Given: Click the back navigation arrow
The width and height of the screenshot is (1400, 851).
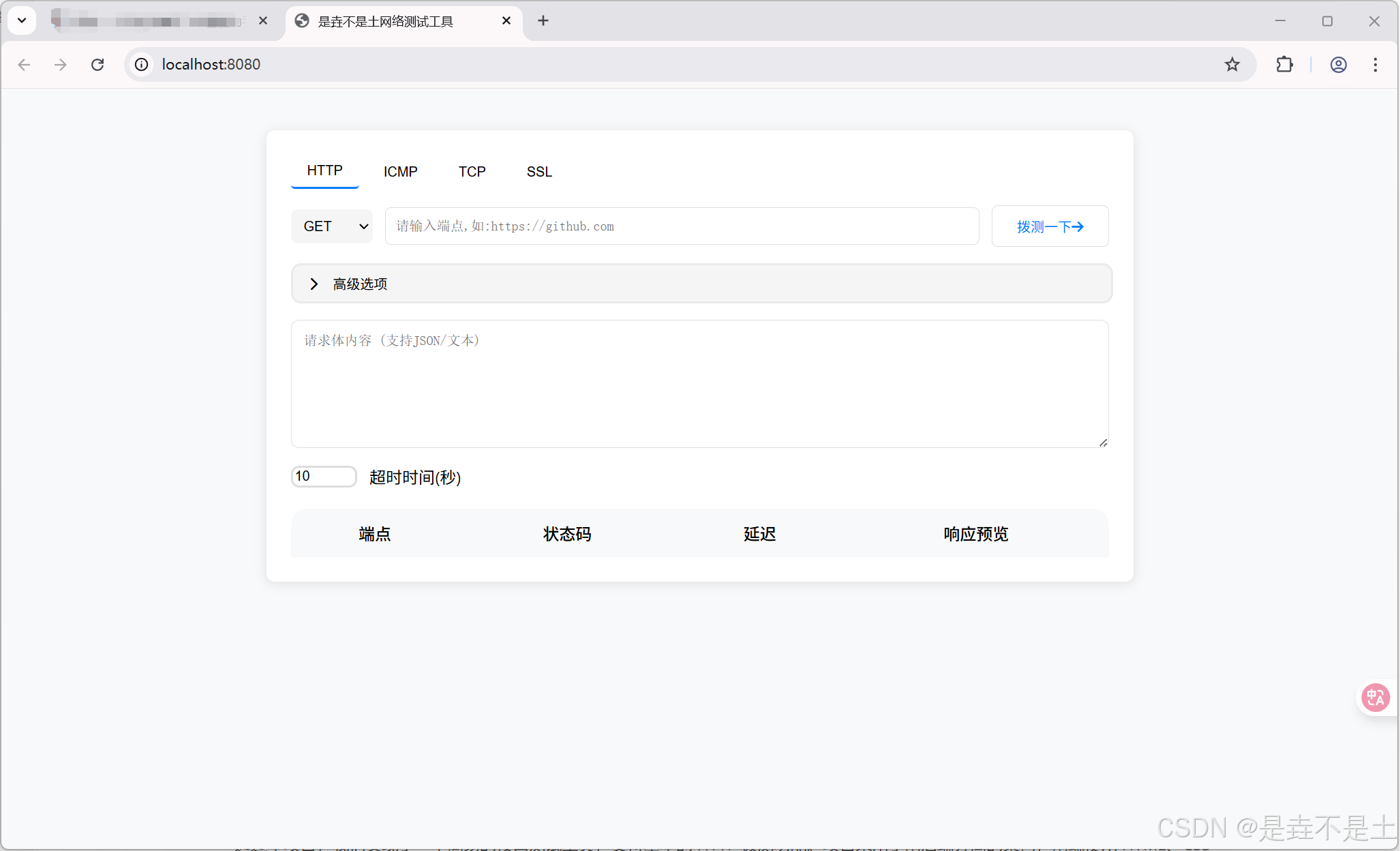Looking at the screenshot, I should click(25, 64).
